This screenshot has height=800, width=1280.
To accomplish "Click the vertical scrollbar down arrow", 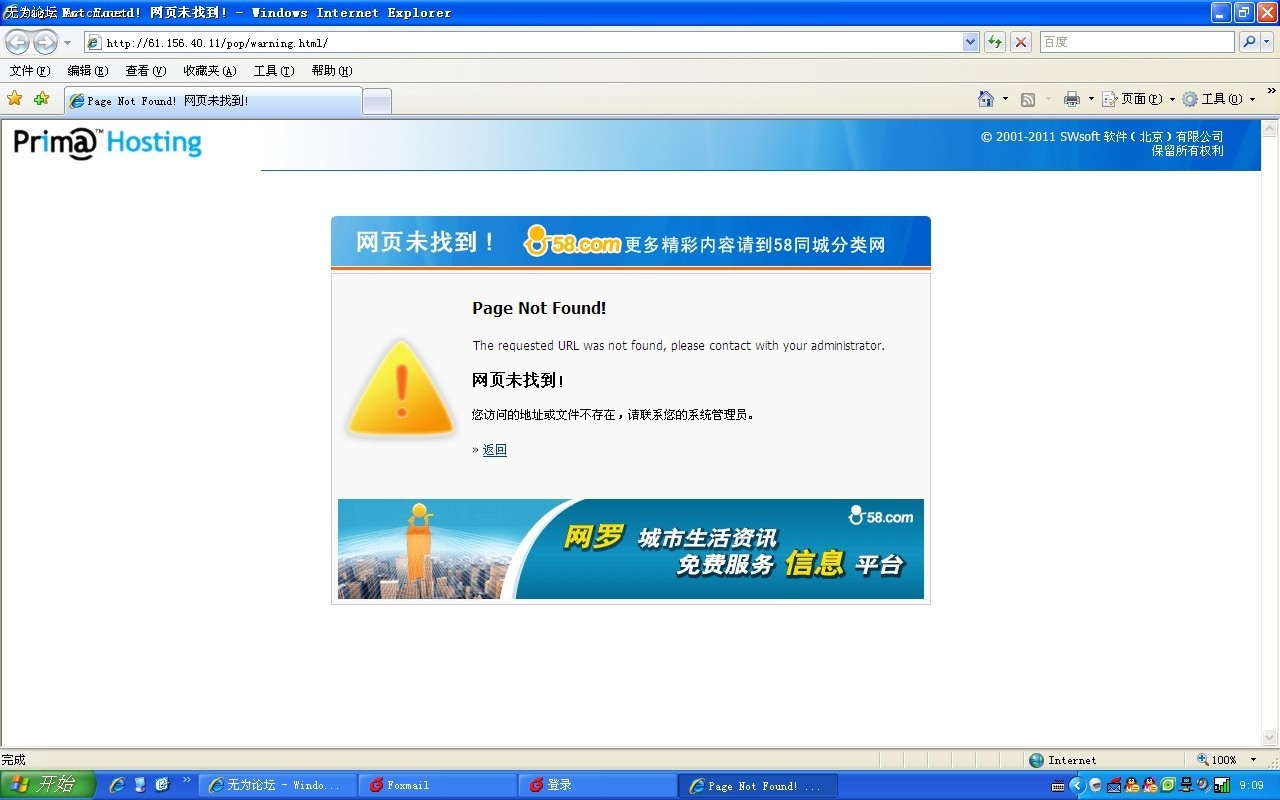I will (x=1270, y=738).
